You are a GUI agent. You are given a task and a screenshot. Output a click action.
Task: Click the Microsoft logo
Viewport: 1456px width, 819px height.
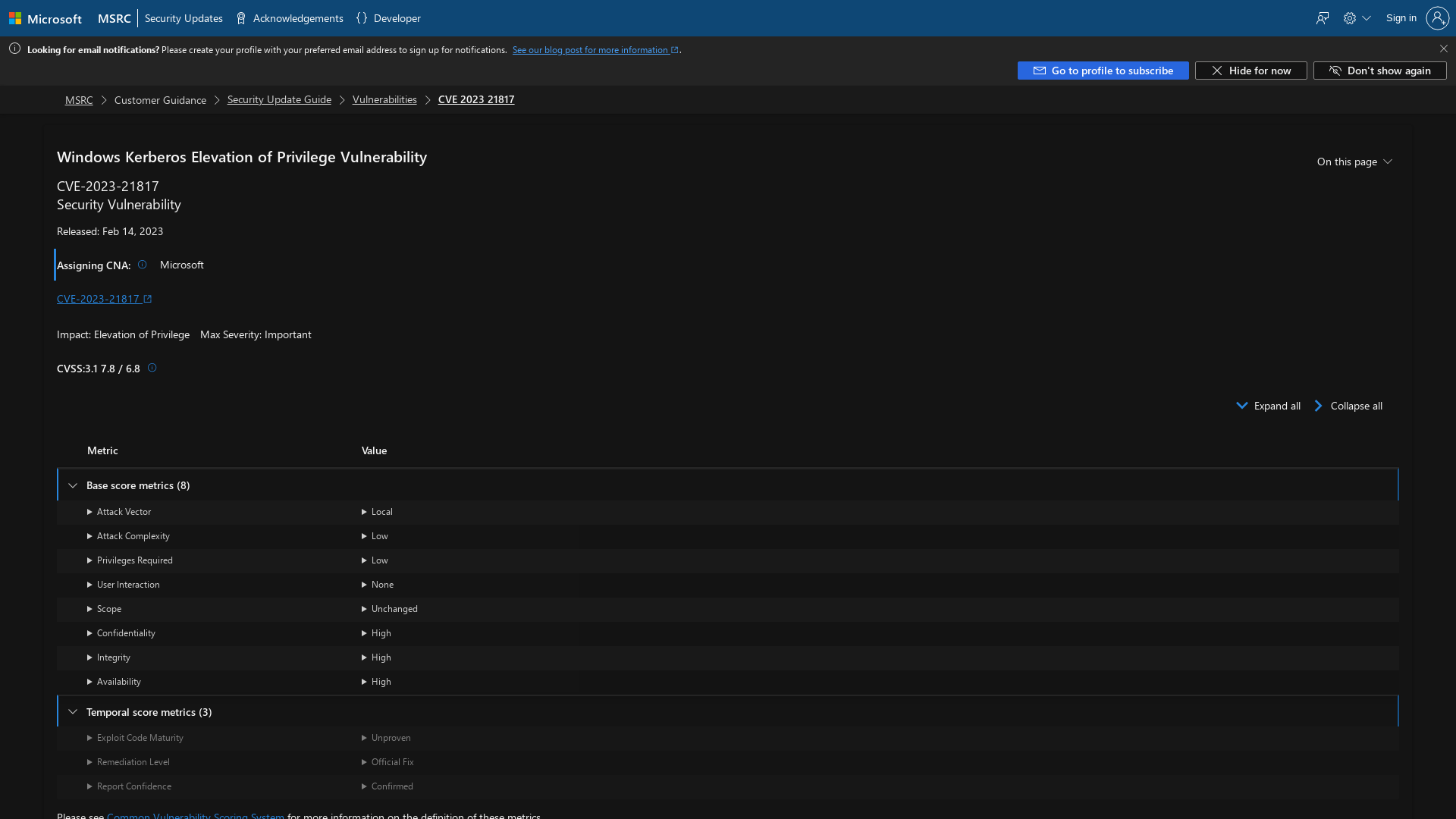45,18
